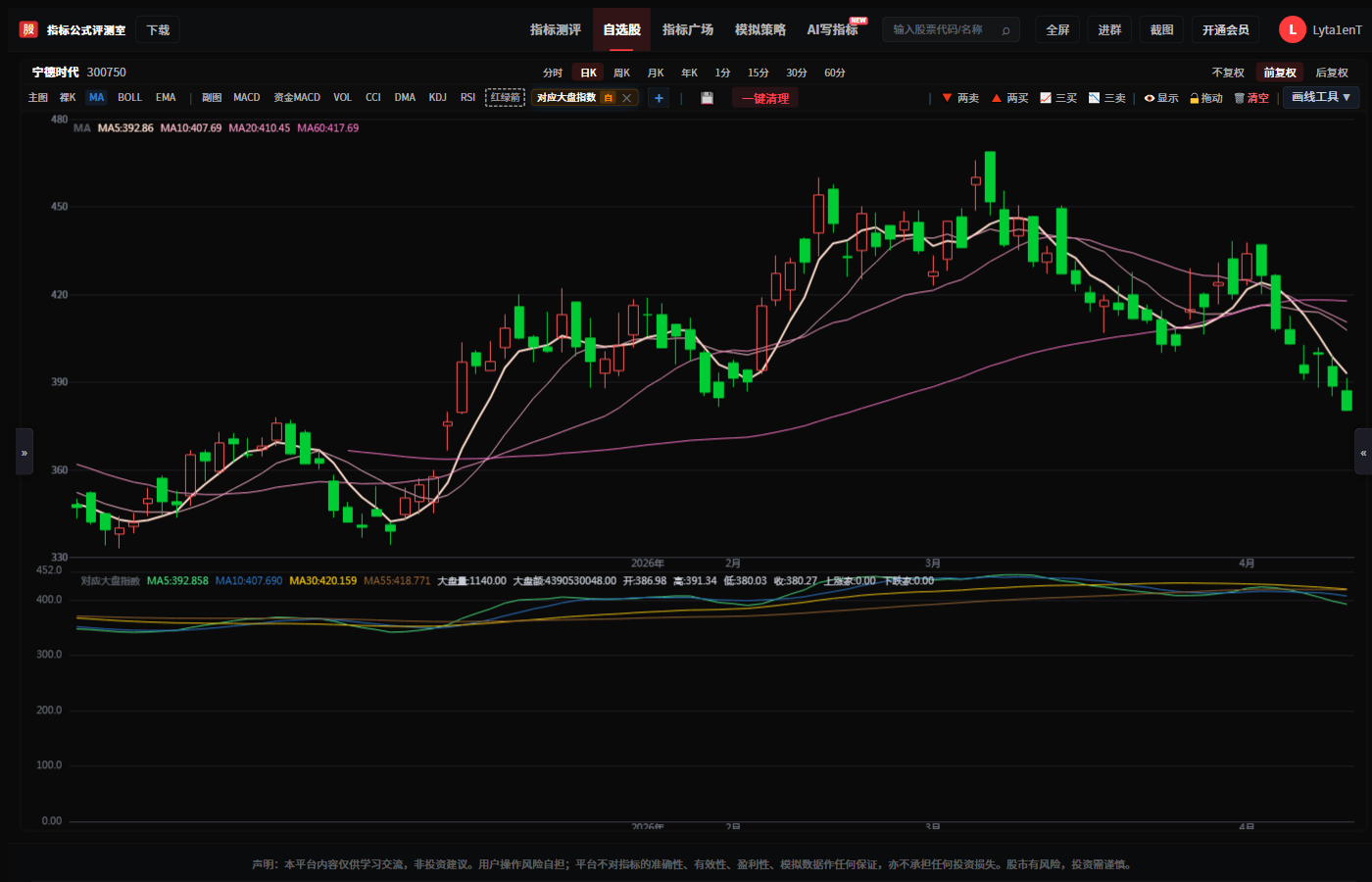Click the stock code 300750
This screenshot has width=1372, height=882.
(x=107, y=73)
